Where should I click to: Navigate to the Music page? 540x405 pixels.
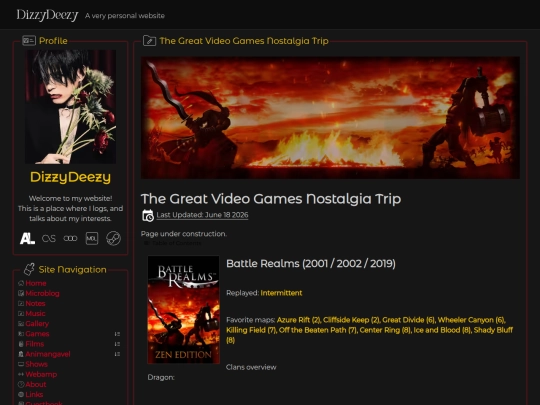click(x=35, y=313)
